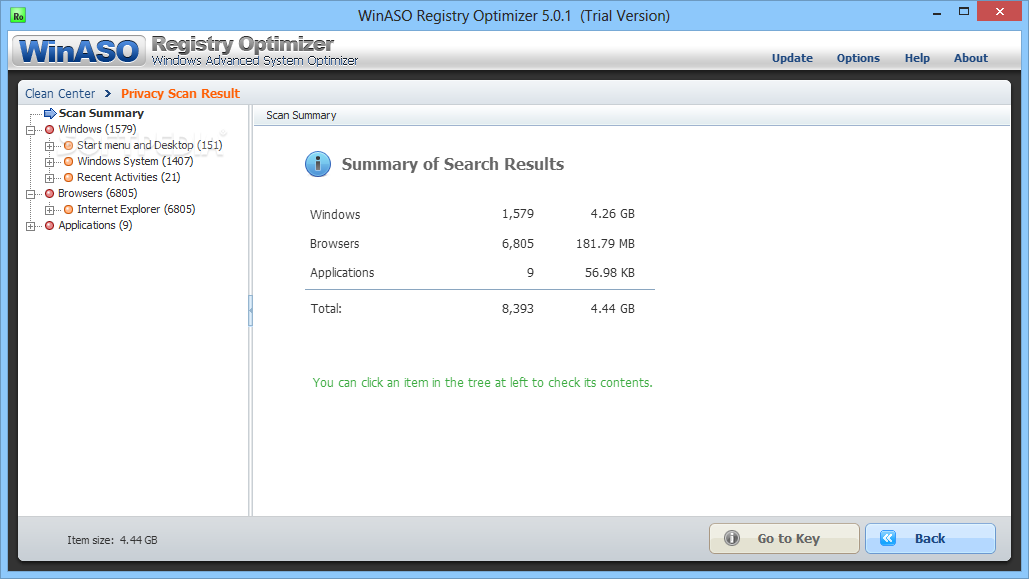Expand the Internet Explorer (6805) node
This screenshot has width=1029, height=579.
coord(49,210)
